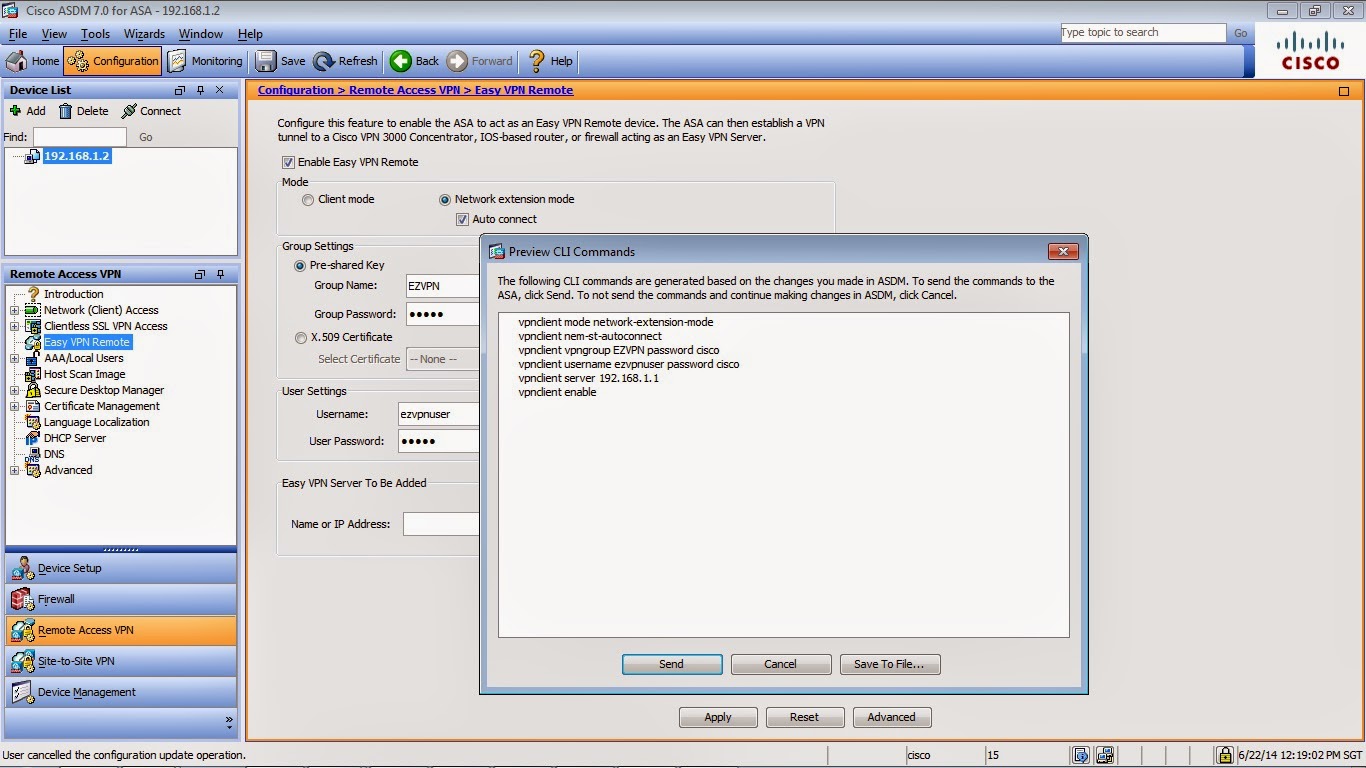Select the Client mode radio button
This screenshot has width=1366, height=768.
coord(308,199)
